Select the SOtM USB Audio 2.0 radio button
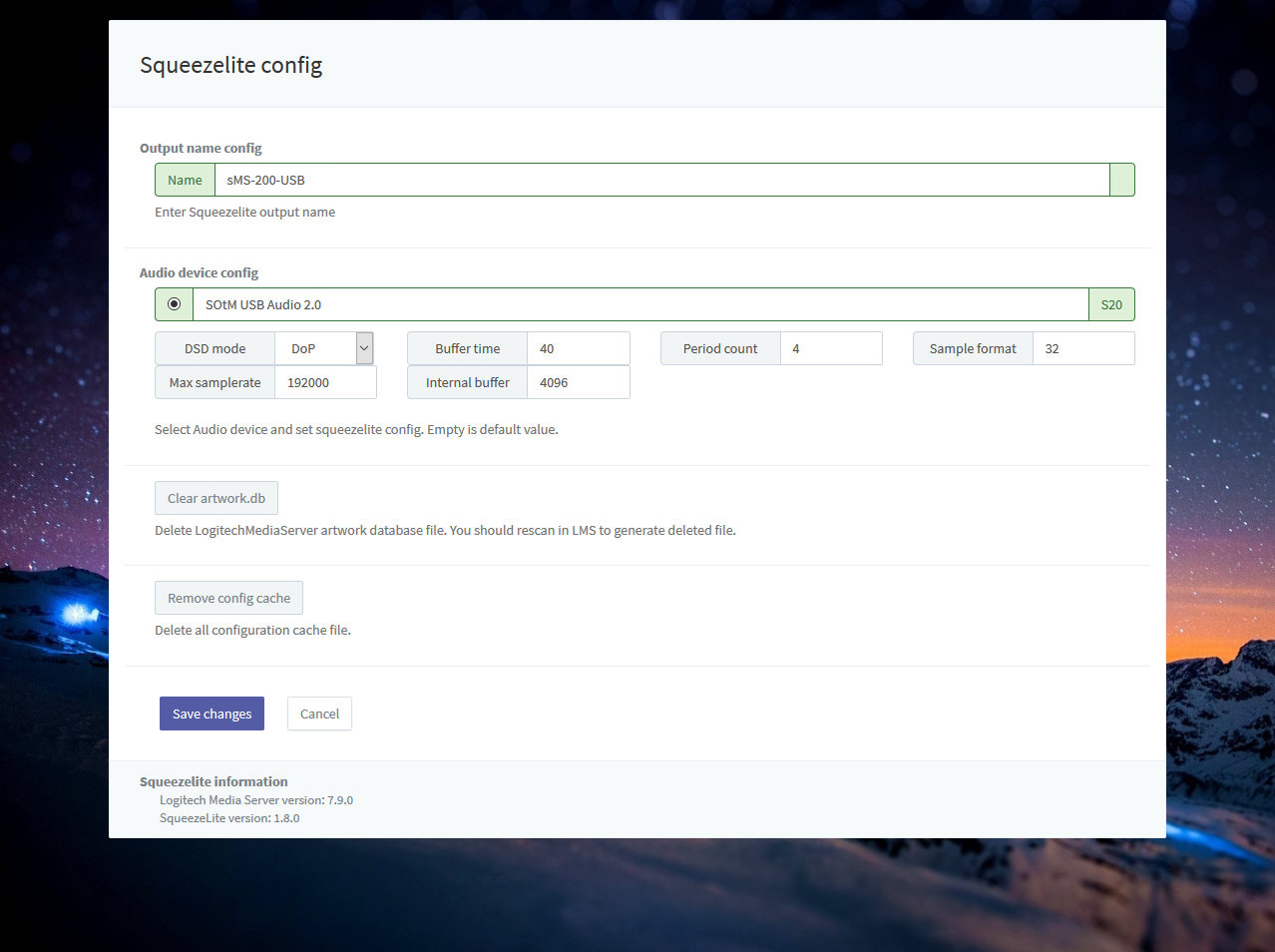This screenshot has height=952, width=1275. (175, 304)
